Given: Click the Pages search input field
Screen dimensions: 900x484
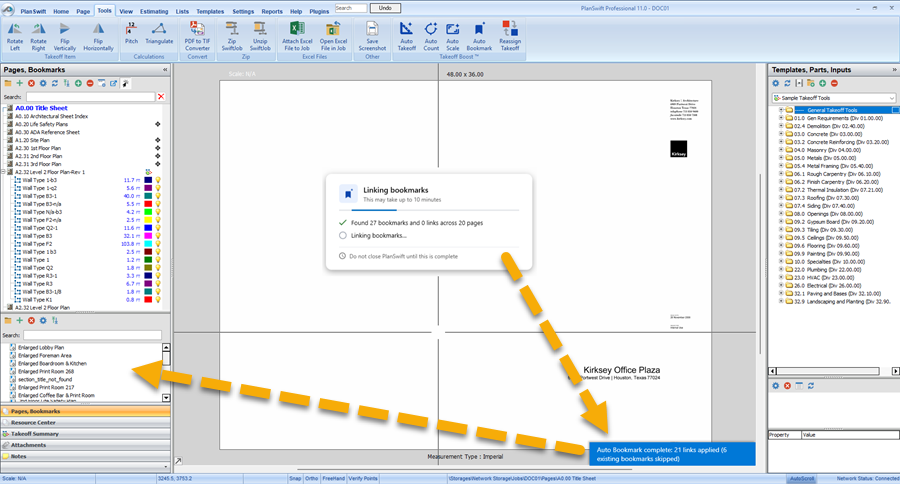Looking at the screenshot, I should 91,96.
